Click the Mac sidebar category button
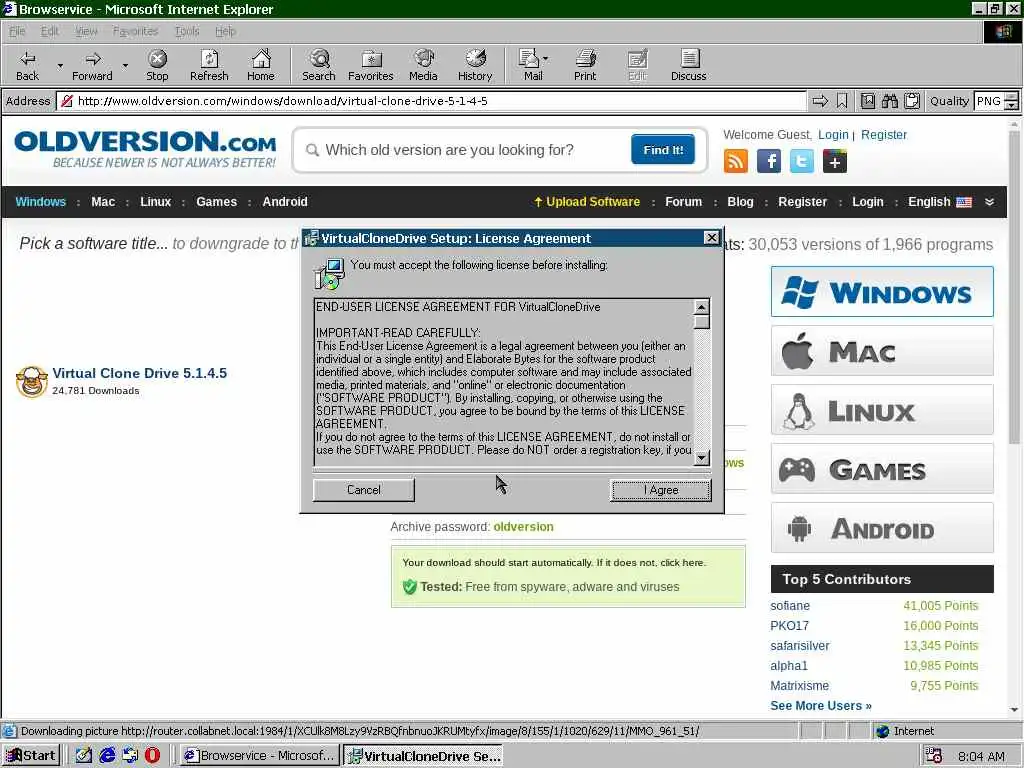Image resolution: width=1024 pixels, height=768 pixels. coord(882,351)
